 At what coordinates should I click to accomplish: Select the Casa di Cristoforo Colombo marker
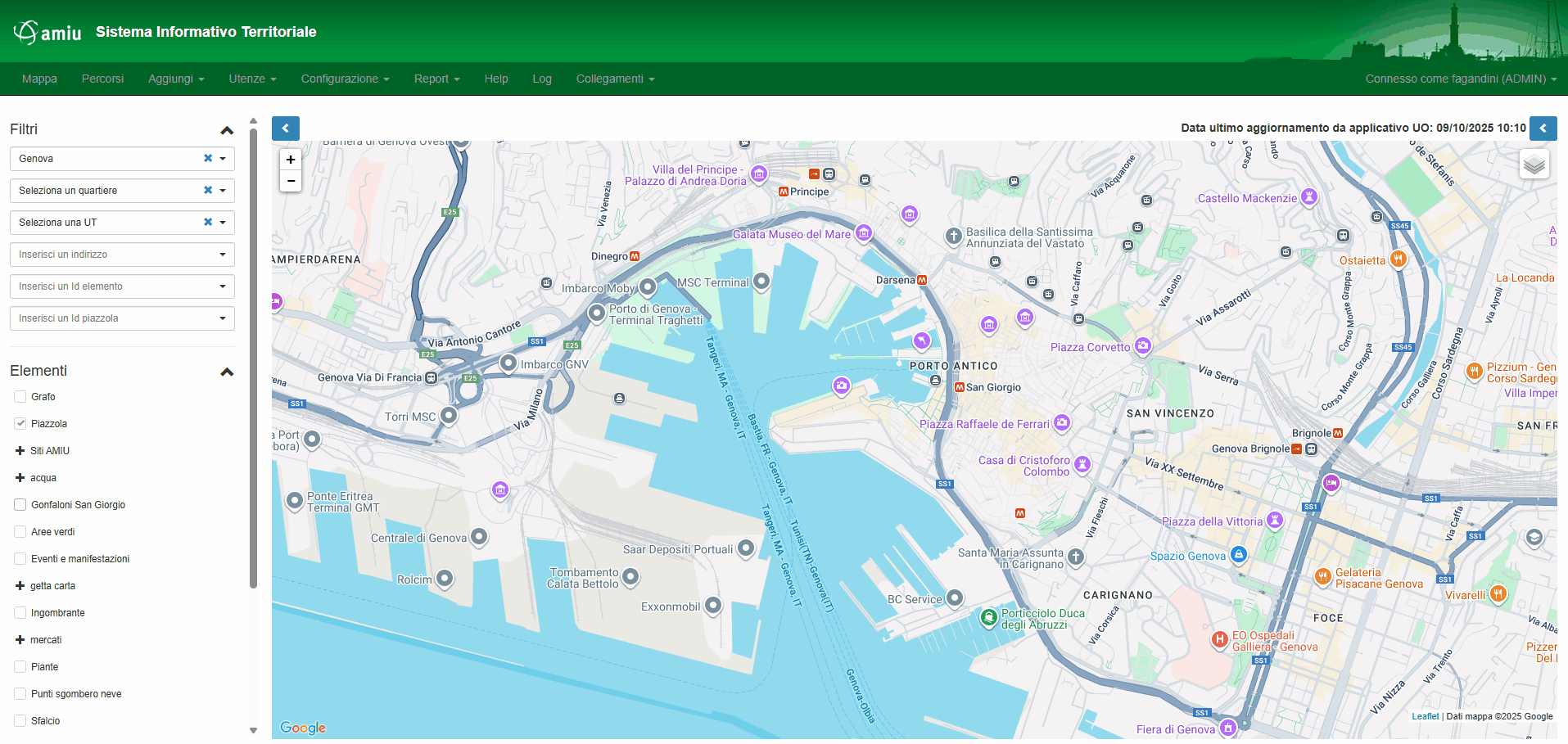coord(1082,465)
